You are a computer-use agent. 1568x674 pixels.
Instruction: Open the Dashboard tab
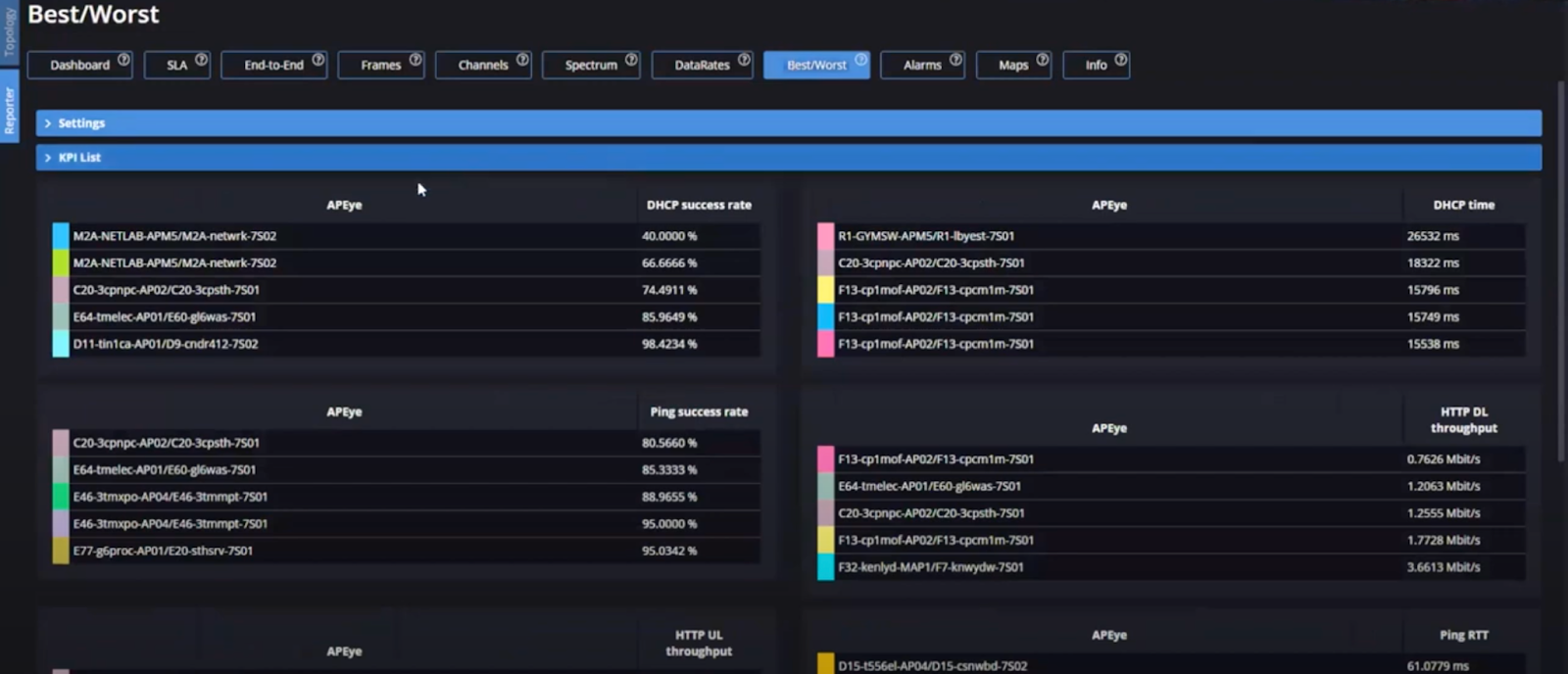point(79,65)
